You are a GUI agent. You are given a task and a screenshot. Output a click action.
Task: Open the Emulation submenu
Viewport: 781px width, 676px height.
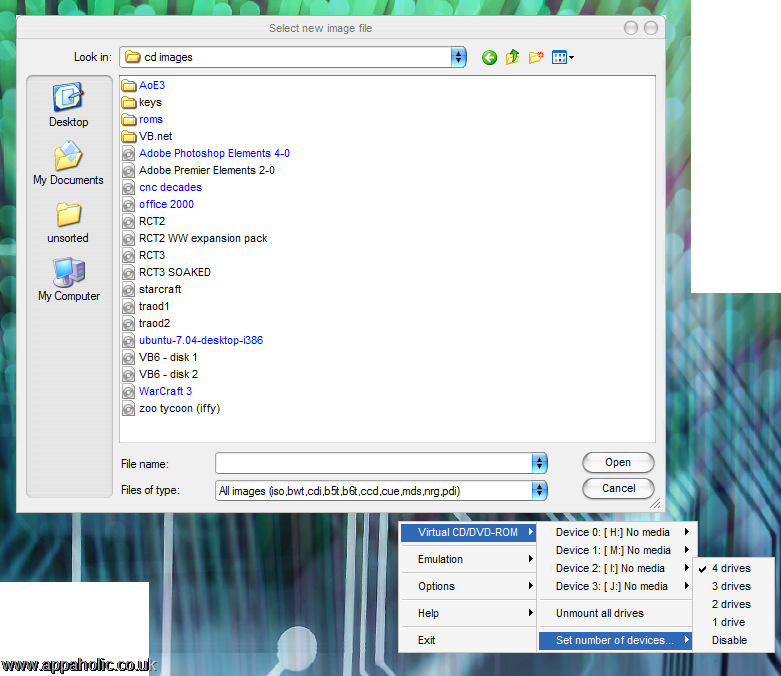pos(468,559)
